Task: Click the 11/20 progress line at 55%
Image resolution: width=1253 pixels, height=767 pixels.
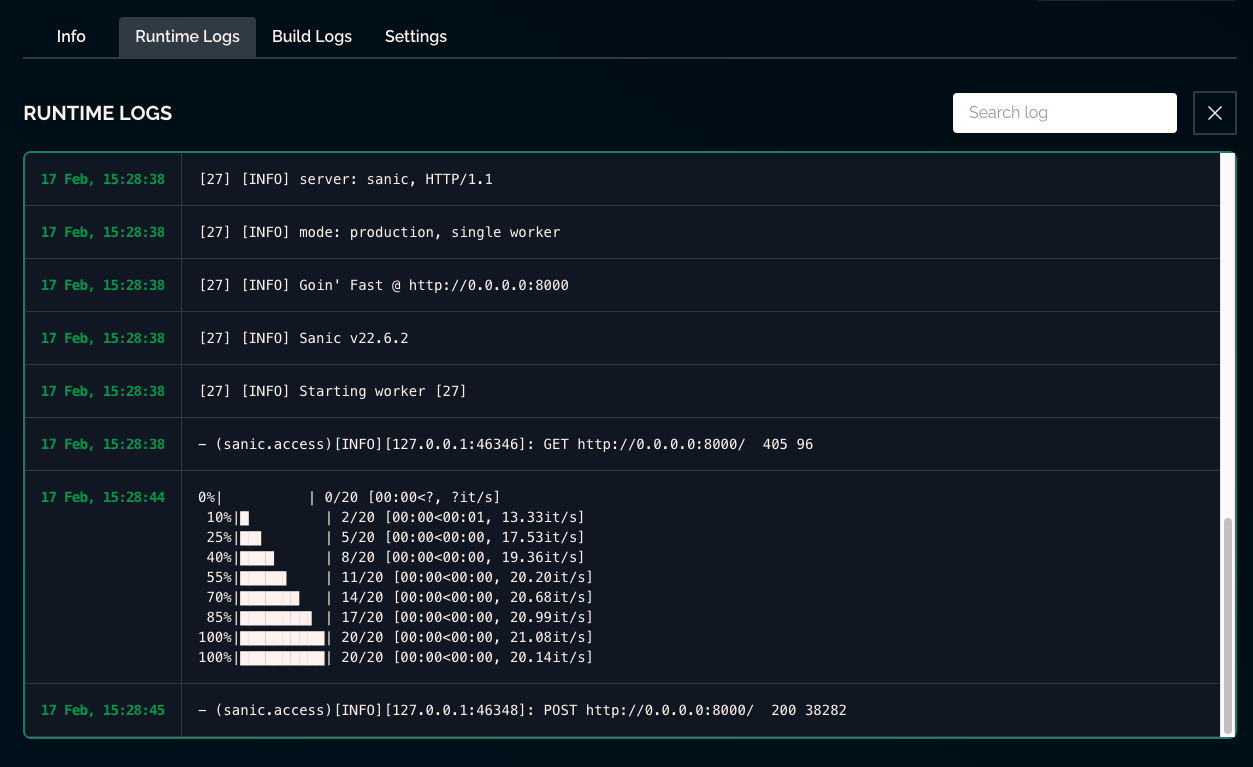Action: point(399,577)
